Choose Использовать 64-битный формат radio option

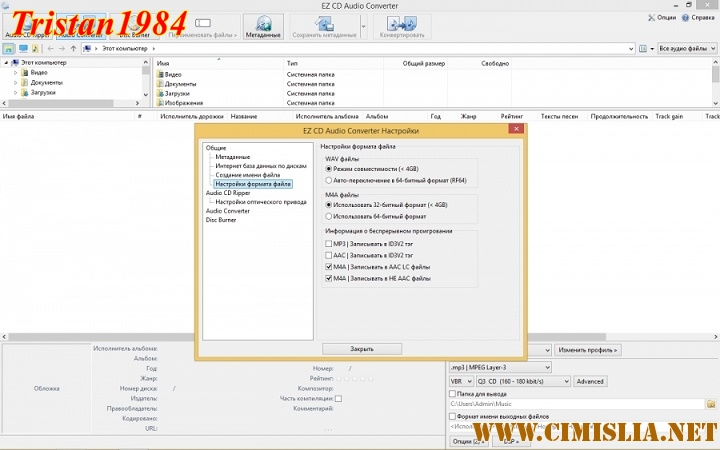pos(329,216)
